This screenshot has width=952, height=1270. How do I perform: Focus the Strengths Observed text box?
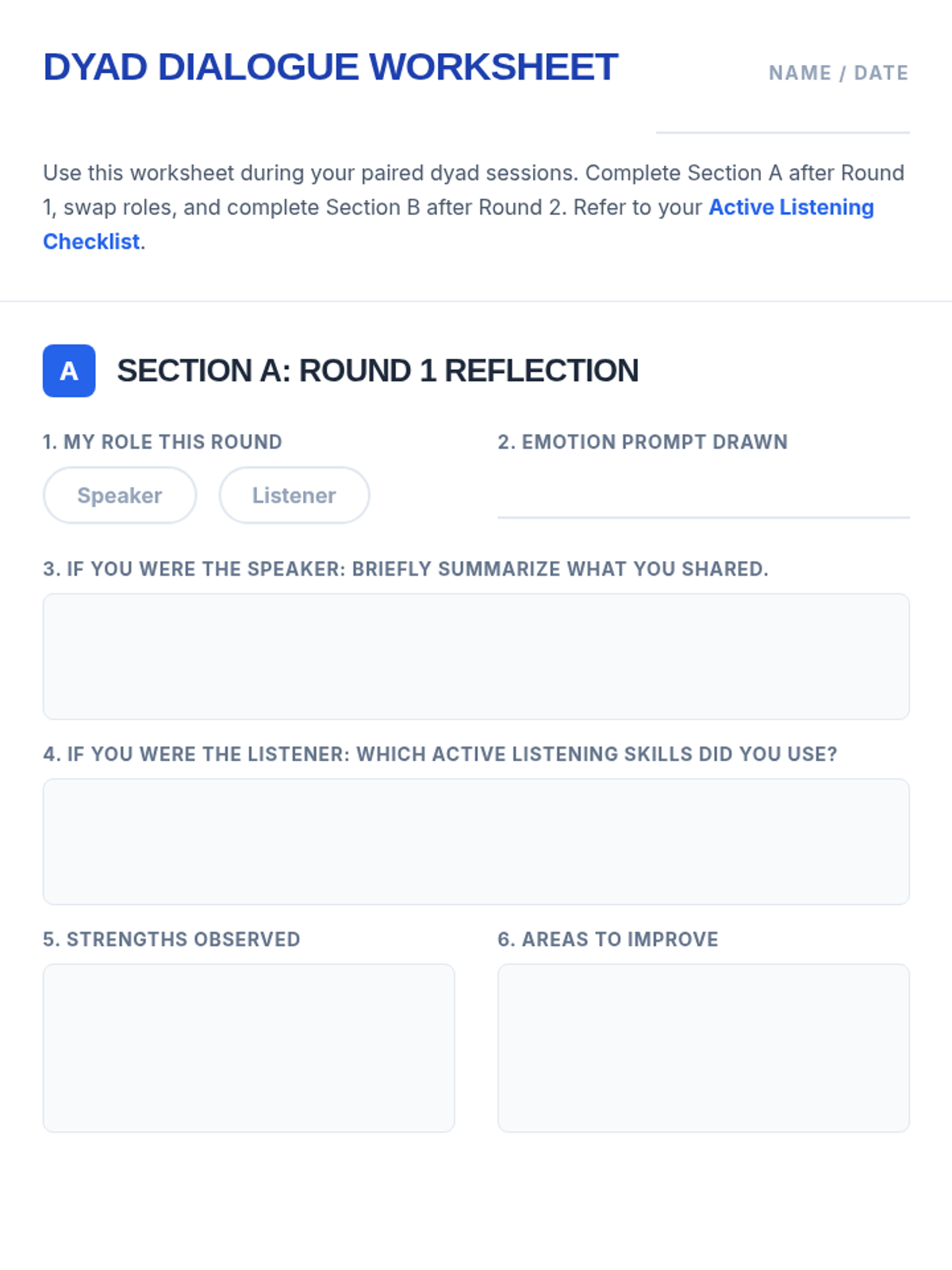[x=248, y=1048]
